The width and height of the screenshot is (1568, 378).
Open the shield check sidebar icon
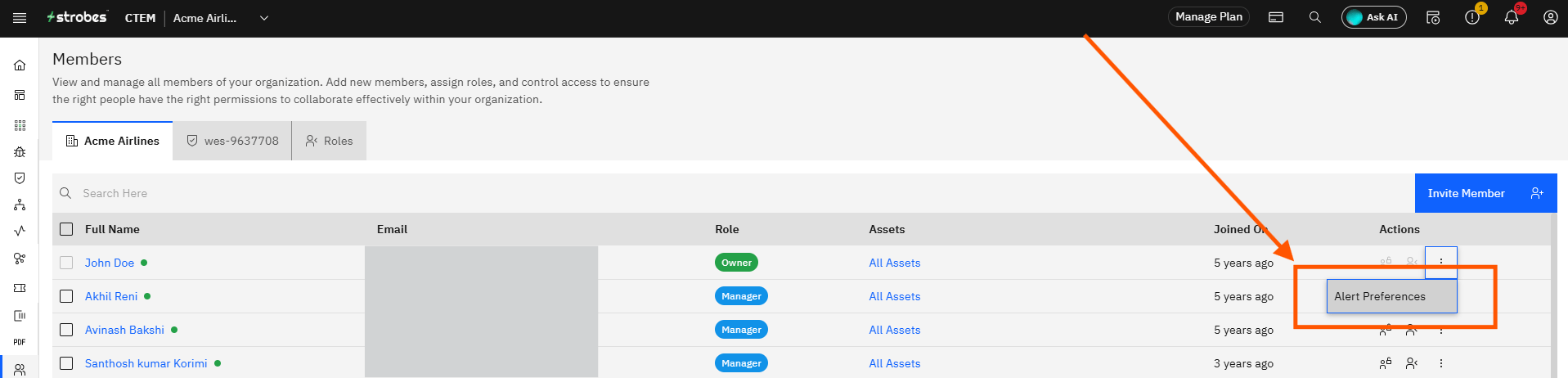click(20, 178)
